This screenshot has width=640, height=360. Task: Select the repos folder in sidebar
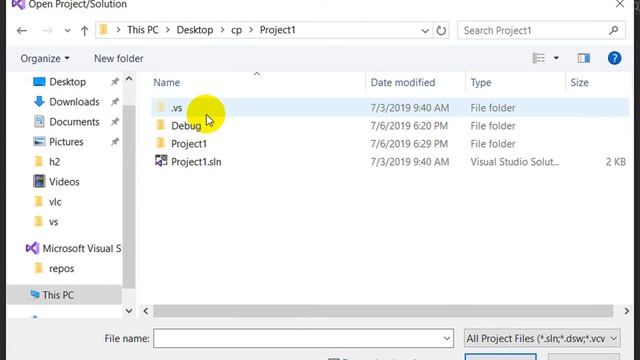coord(61,269)
